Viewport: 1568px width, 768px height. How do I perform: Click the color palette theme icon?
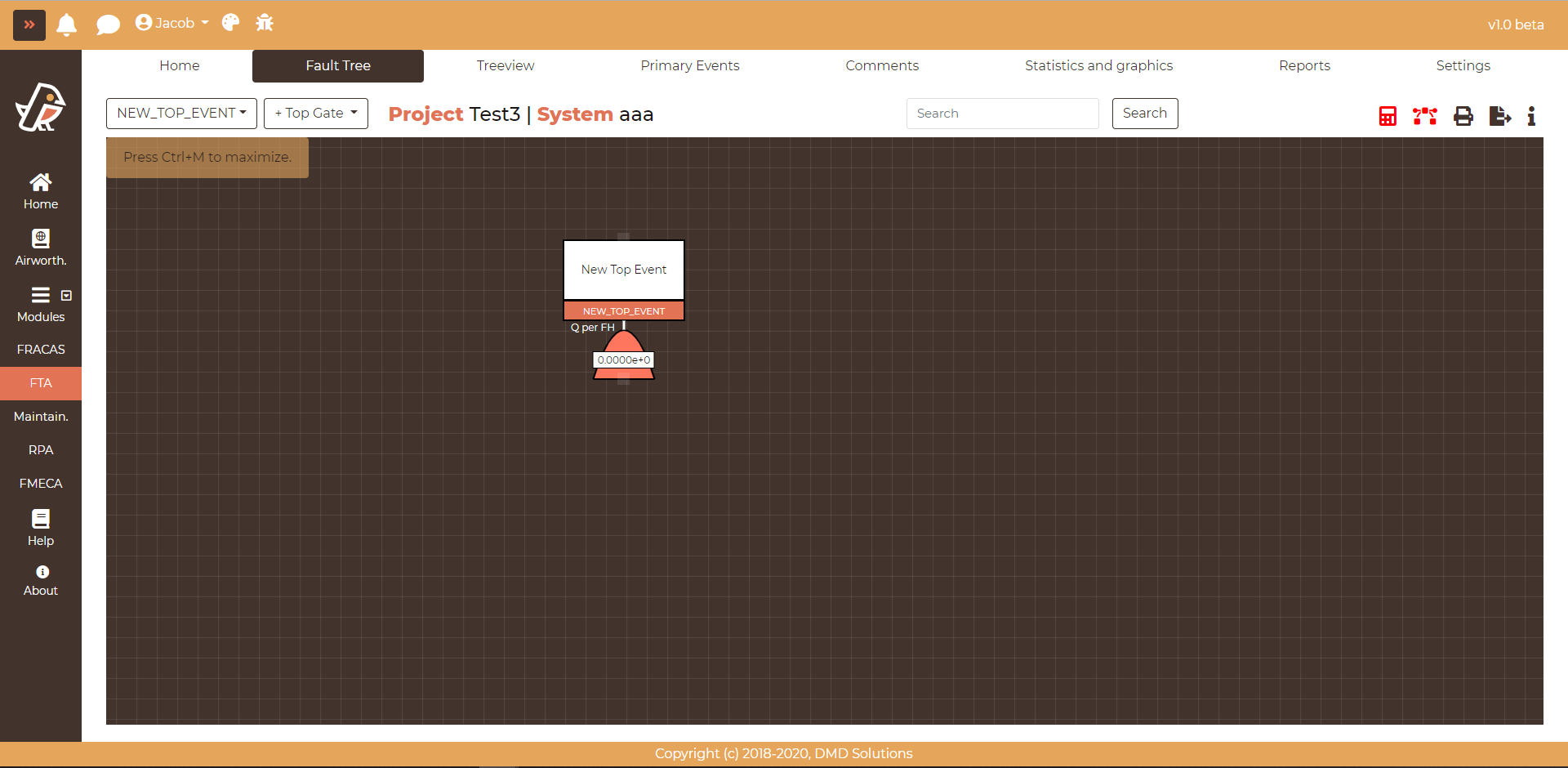click(x=231, y=23)
